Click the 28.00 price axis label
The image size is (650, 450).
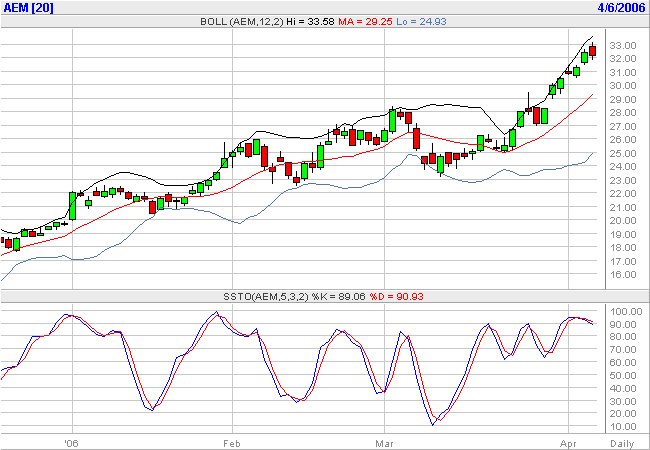pyautogui.click(x=623, y=113)
